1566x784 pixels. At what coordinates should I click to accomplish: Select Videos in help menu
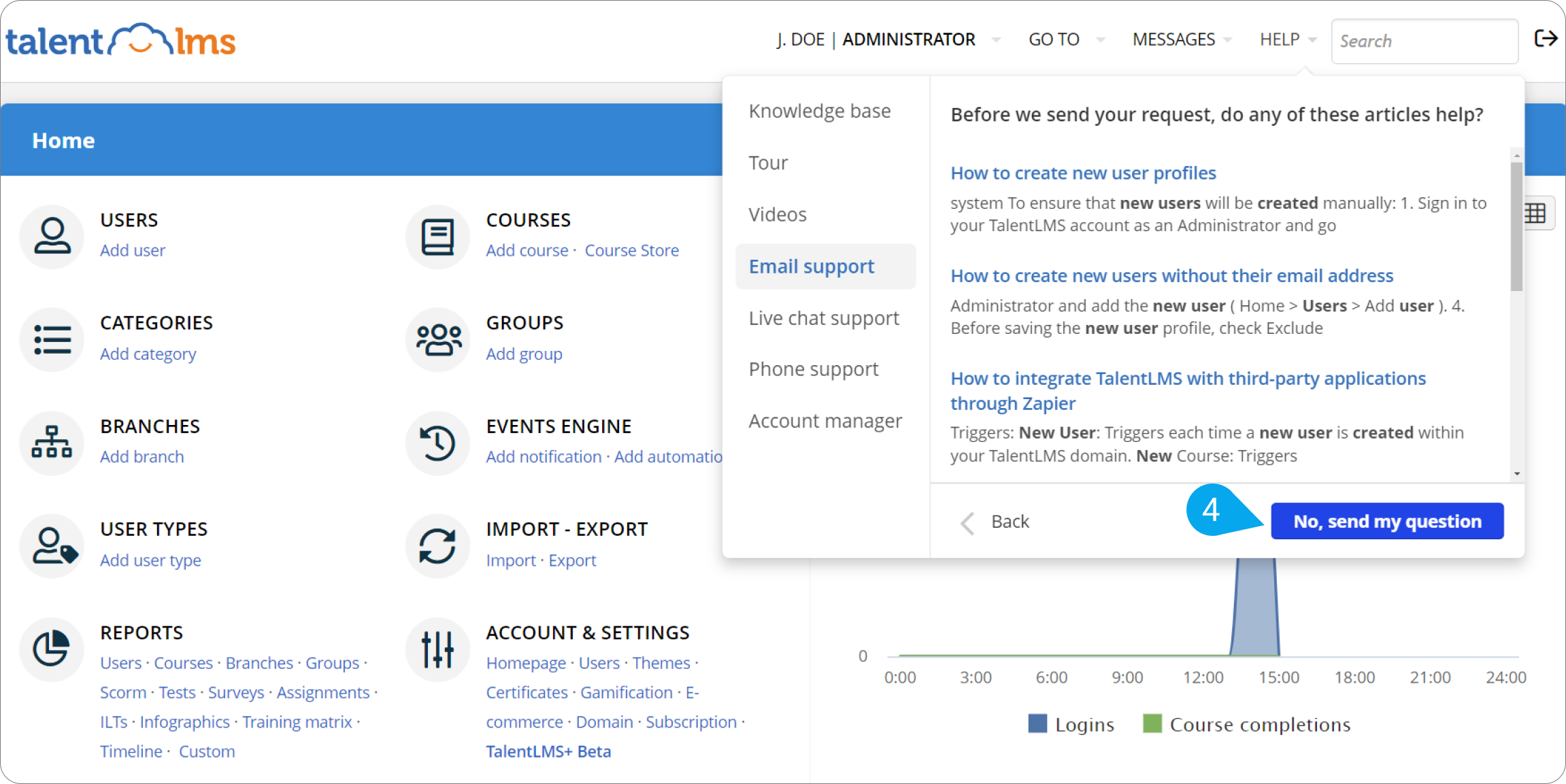pos(778,214)
